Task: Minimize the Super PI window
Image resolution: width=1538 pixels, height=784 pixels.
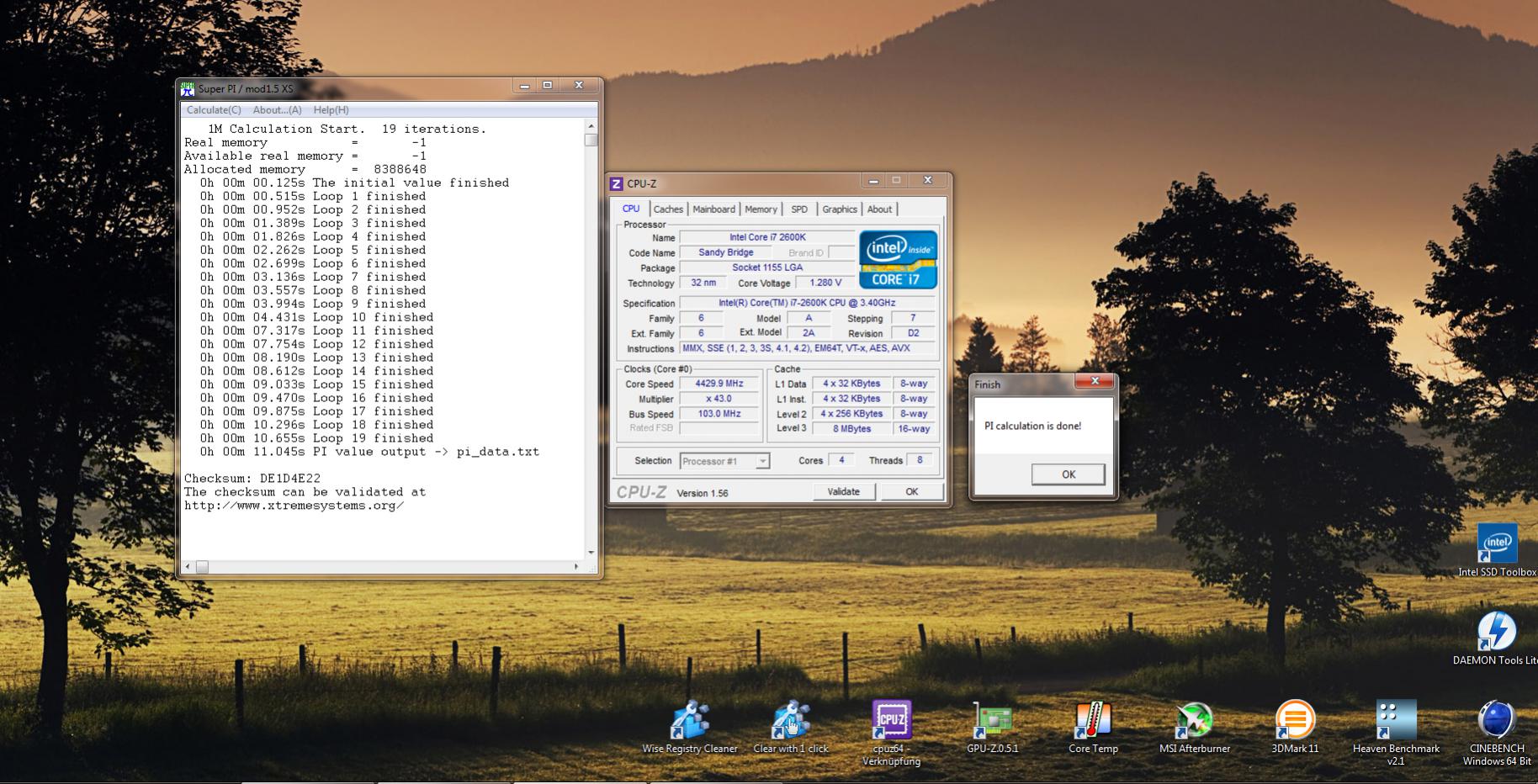Action: [524, 86]
